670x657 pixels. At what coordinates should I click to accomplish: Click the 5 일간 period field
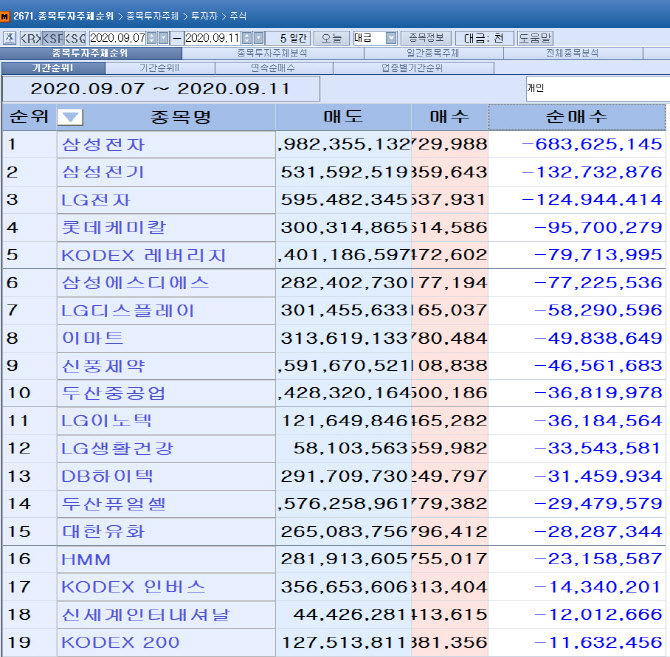pyautogui.click(x=288, y=38)
